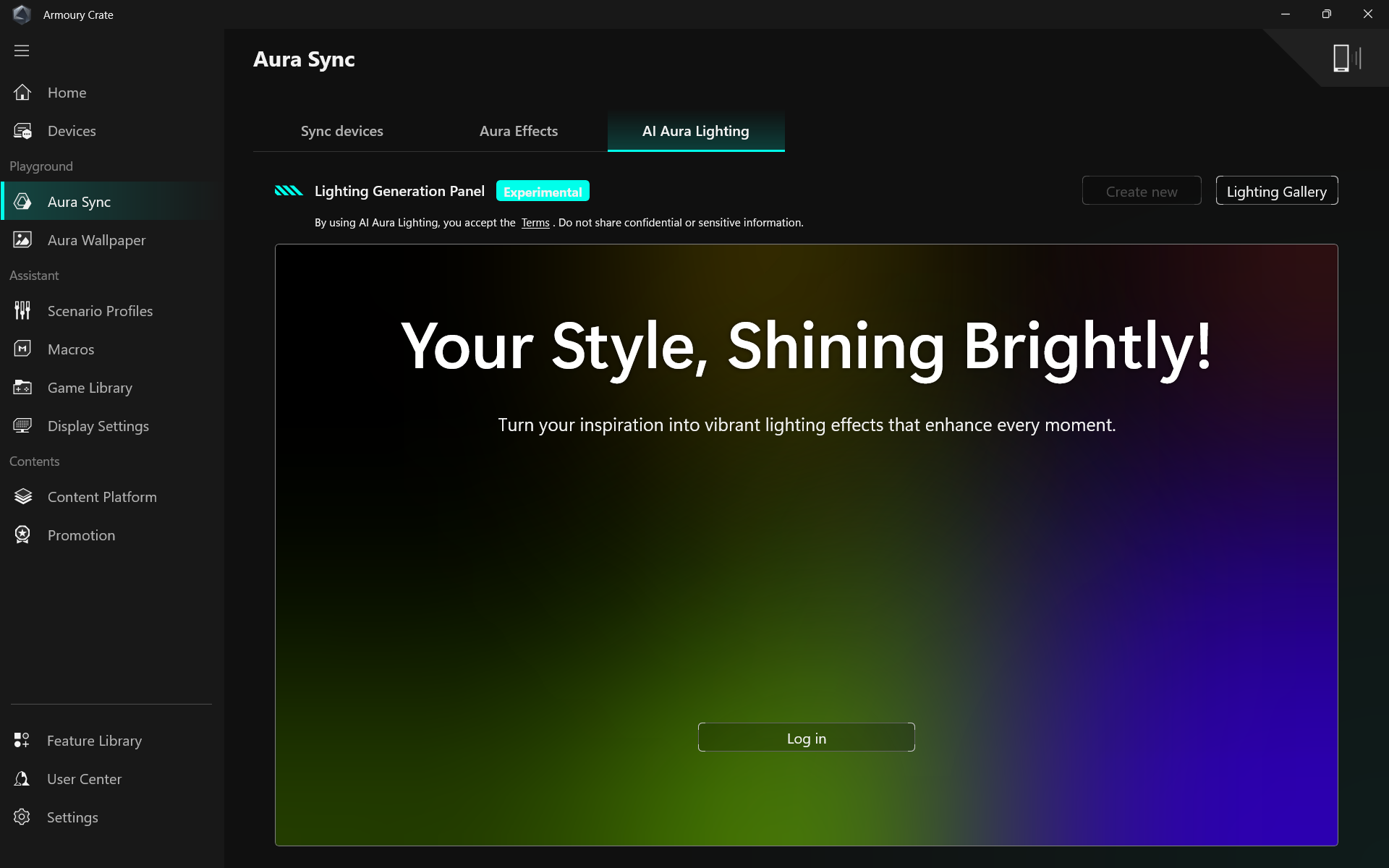Image resolution: width=1389 pixels, height=868 pixels.
Task: Click the Create new button
Action: pyautogui.click(x=1142, y=191)
